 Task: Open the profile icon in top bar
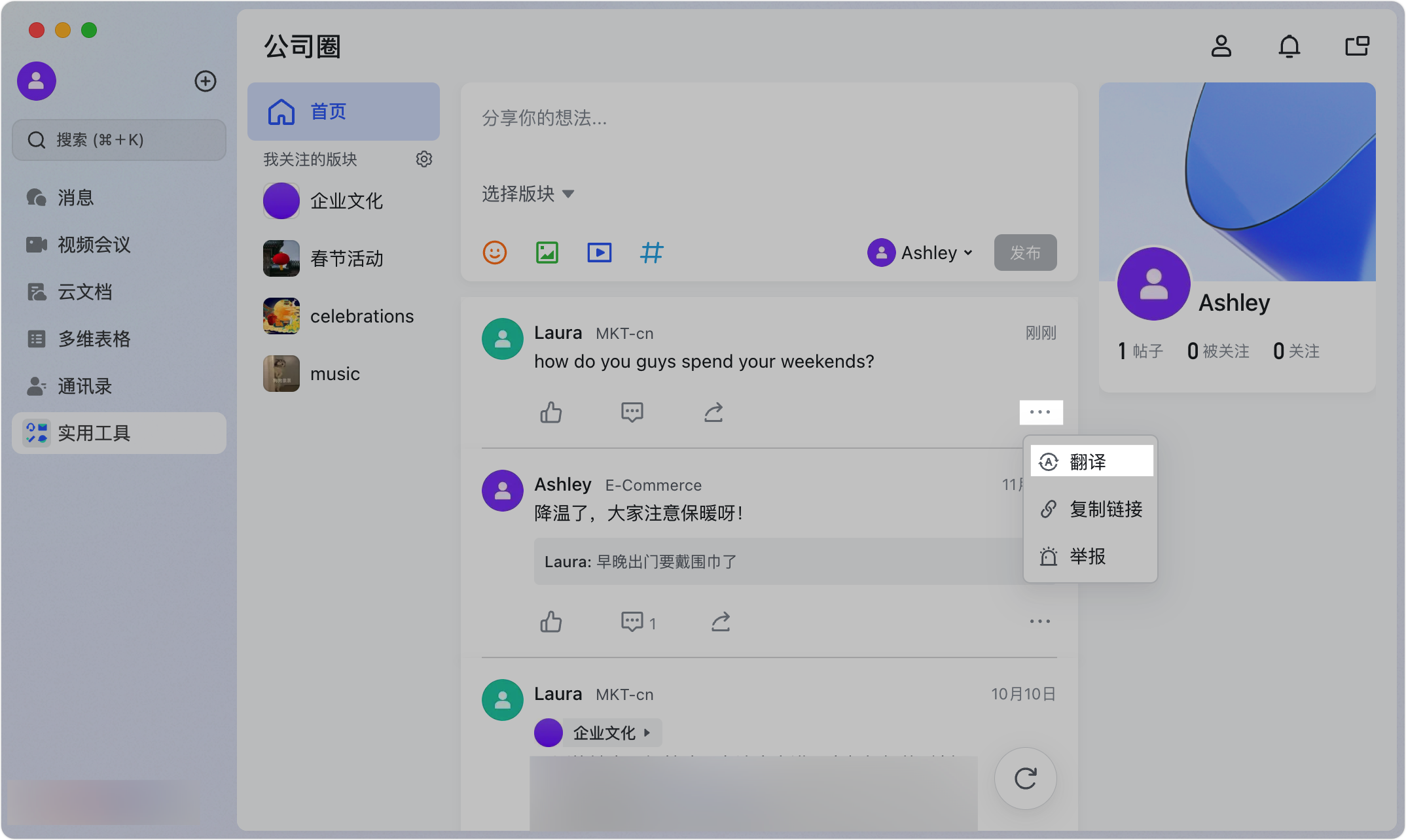pyautogui.click(x=1221, y=46)
